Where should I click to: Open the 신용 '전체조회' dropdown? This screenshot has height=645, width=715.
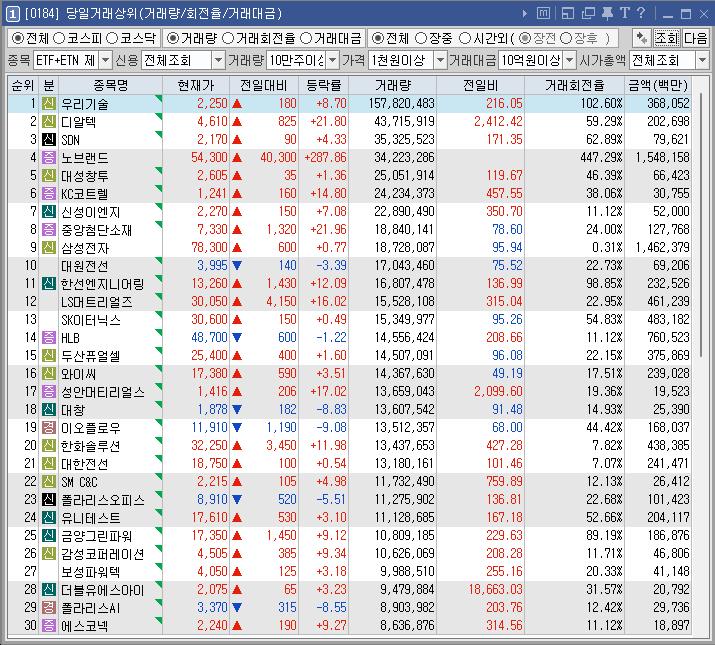(218, 60)
